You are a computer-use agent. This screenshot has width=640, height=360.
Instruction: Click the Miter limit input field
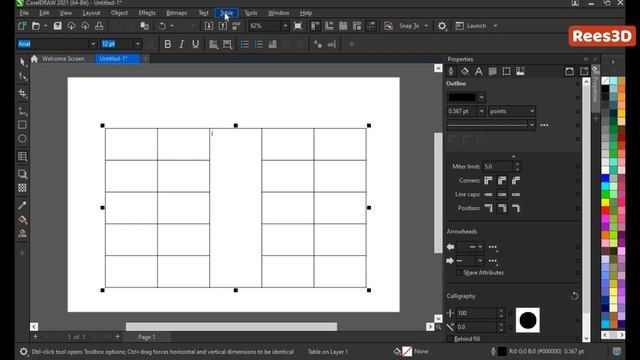(497, 167)
